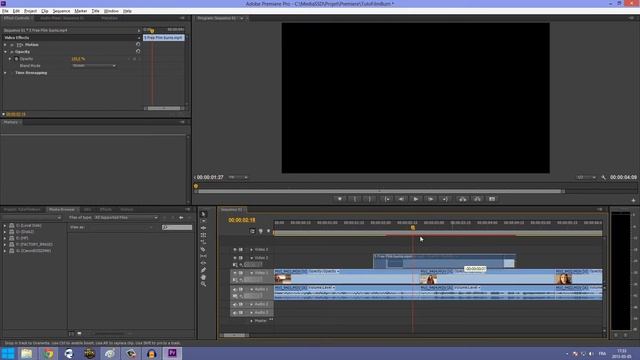Viewport: 640px width, 360px height.
Task: Open Button Editor plus icon
Action: (x=633, y=200)
